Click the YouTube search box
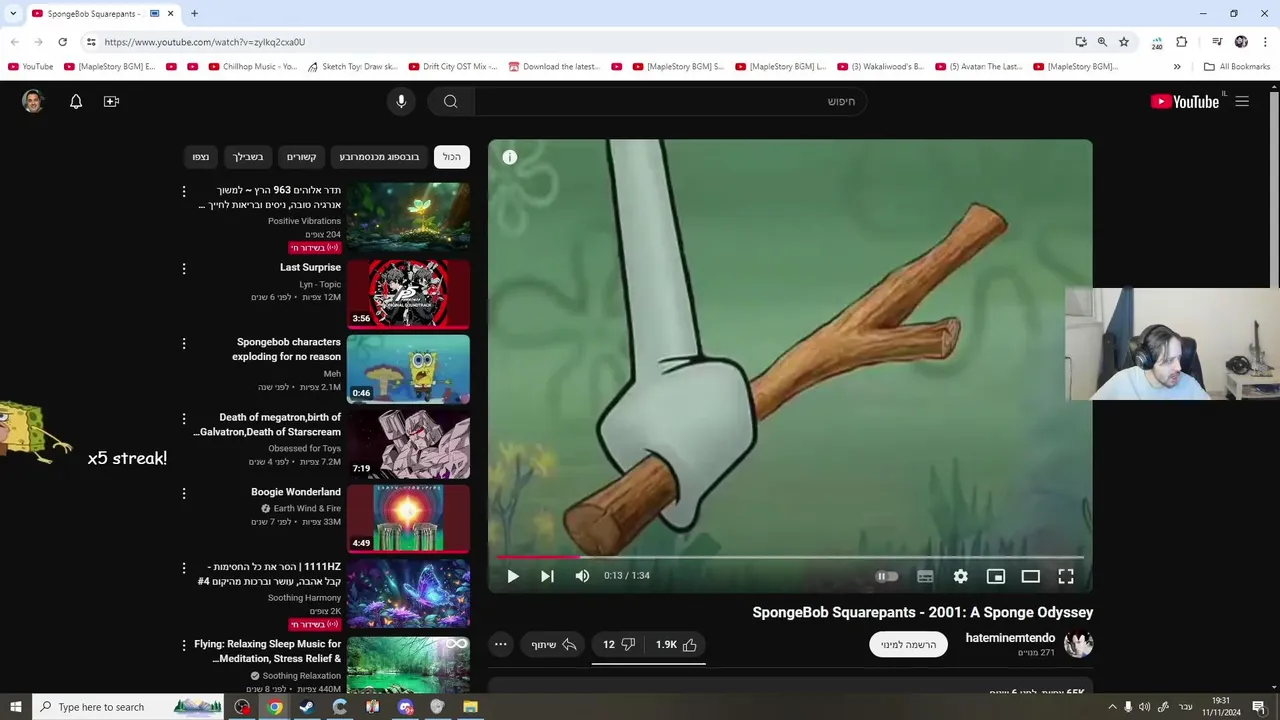 pos(668,101)
